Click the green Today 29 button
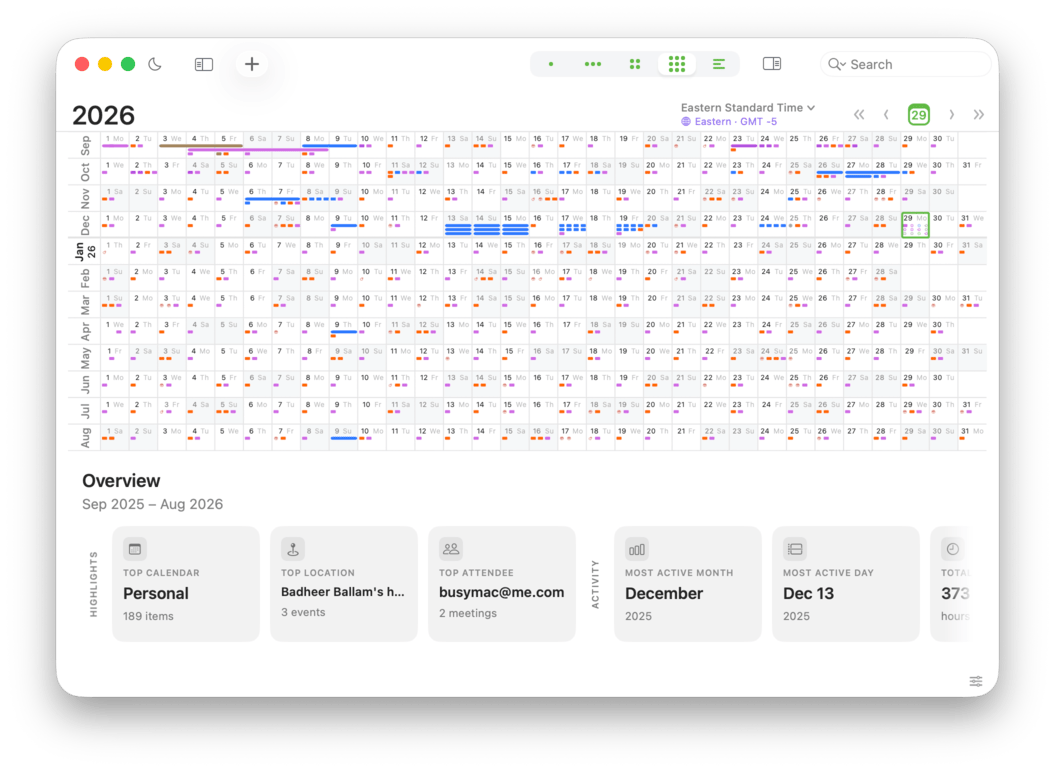The height and width of the screenshot is (771, 1055). pos(918,115)
